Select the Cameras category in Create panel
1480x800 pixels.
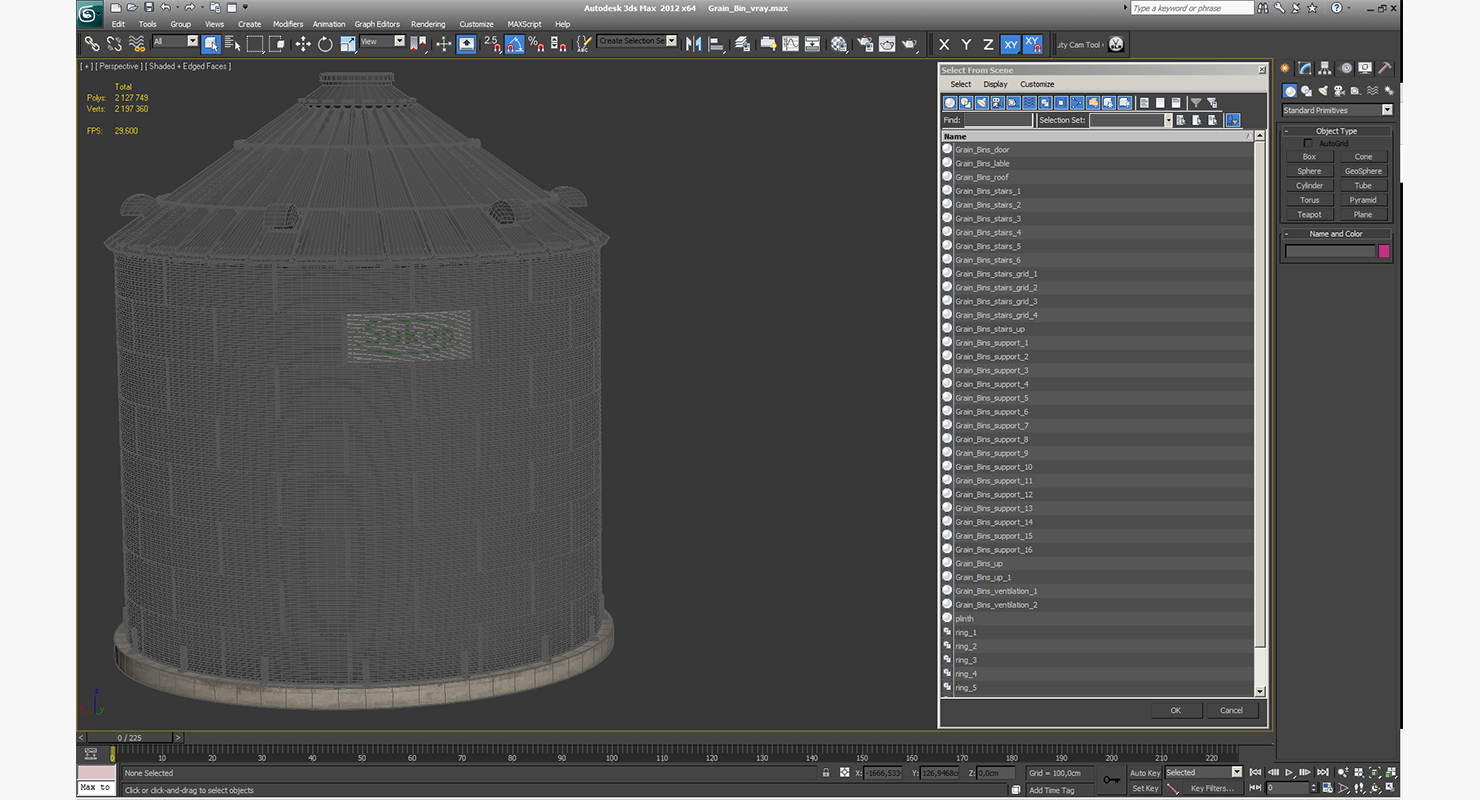tap(1339, 91)
